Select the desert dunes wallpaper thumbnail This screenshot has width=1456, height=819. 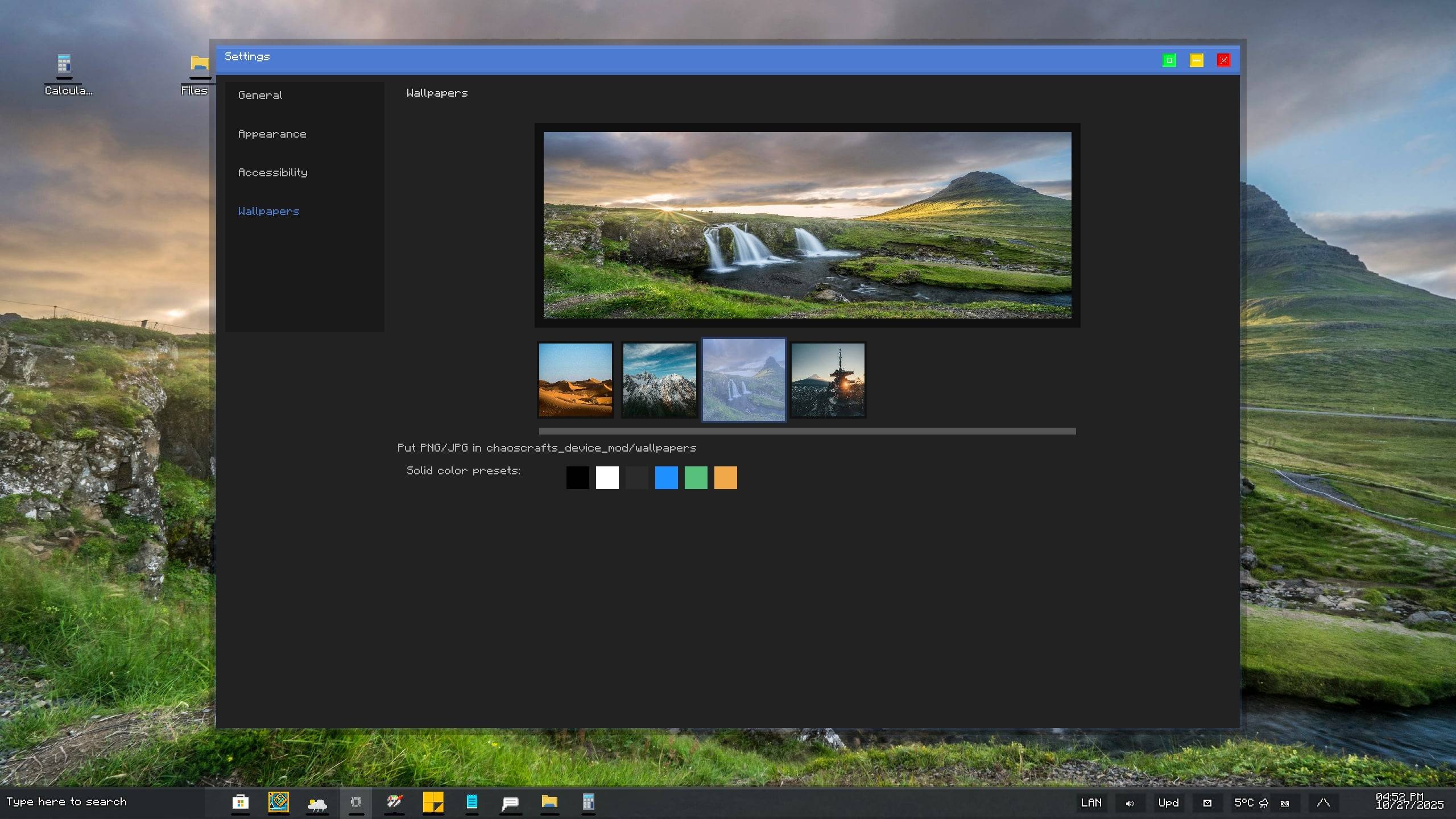(575, 380)
